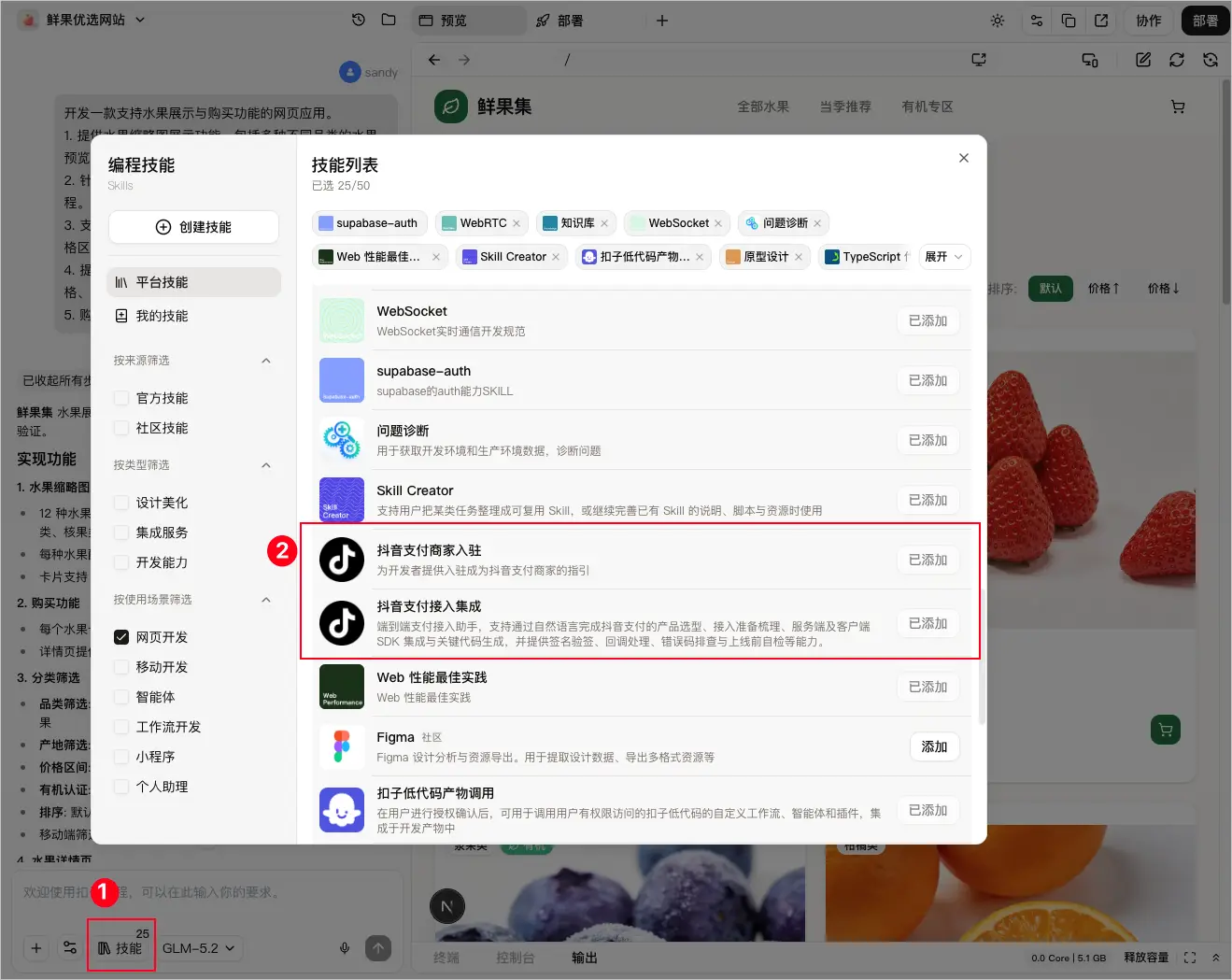Uncheck the 网页开发 filter
Image resolution: width=1232 pixels, height=980 pixels.
click(121, 637)
